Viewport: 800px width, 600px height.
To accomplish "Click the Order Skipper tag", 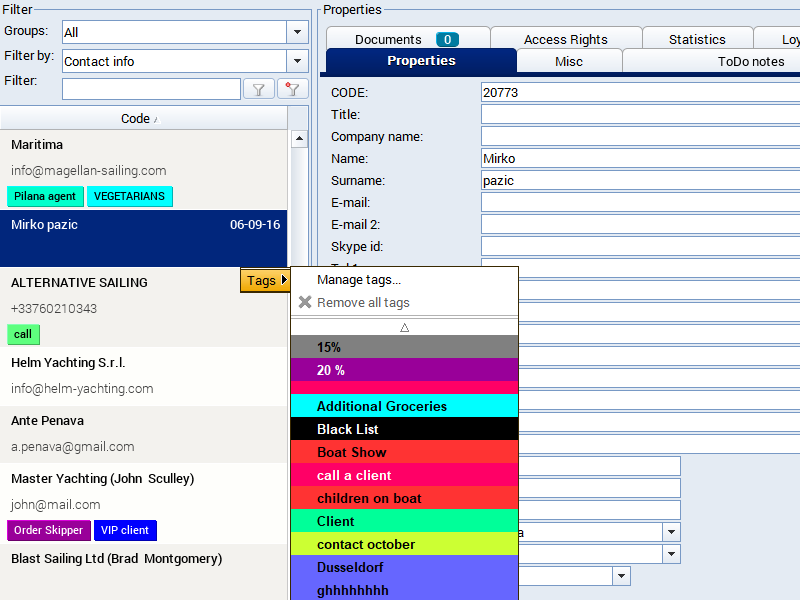I will click(x=49, y=530).
